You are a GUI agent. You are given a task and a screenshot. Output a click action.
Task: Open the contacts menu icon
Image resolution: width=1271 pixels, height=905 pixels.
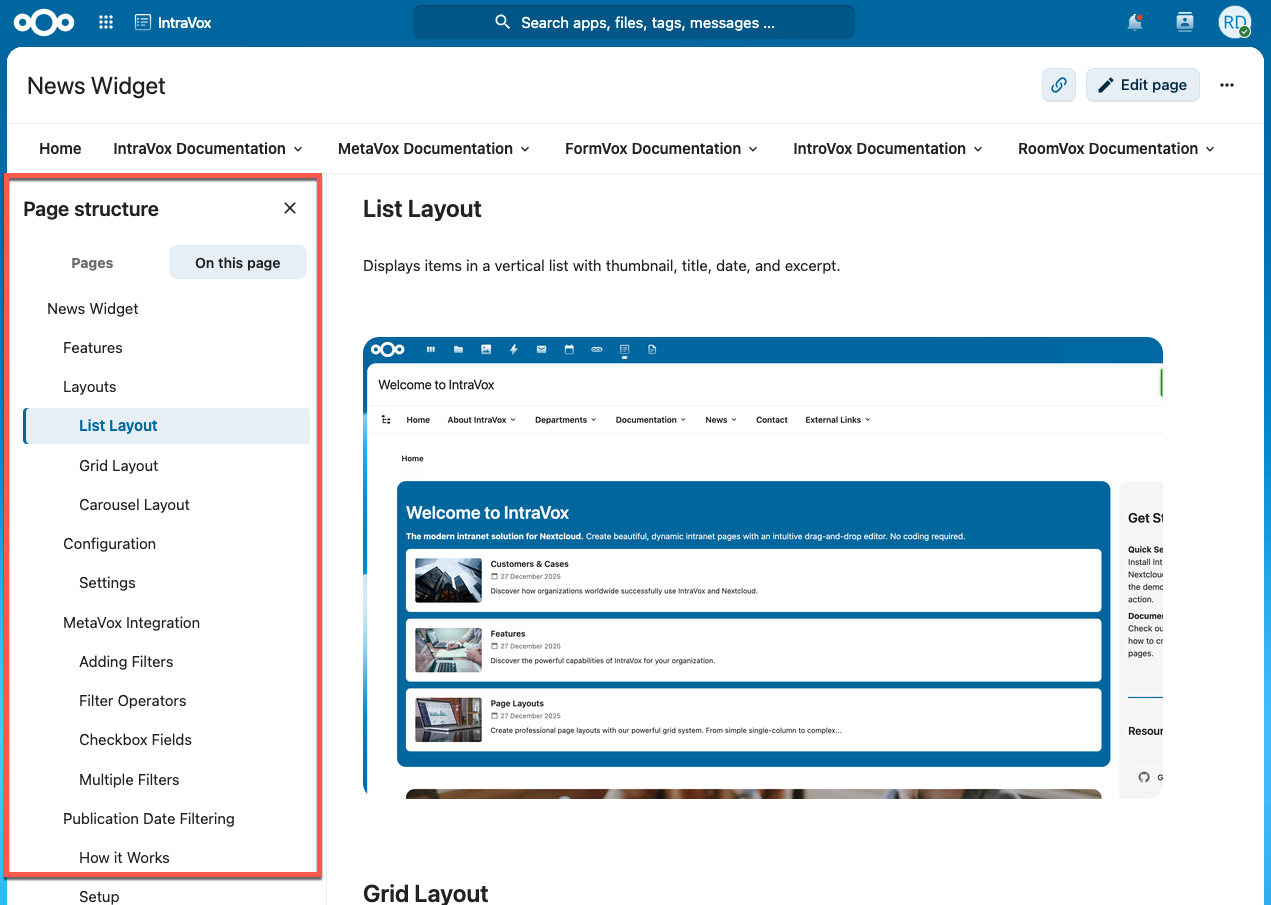click(1185, 22)
